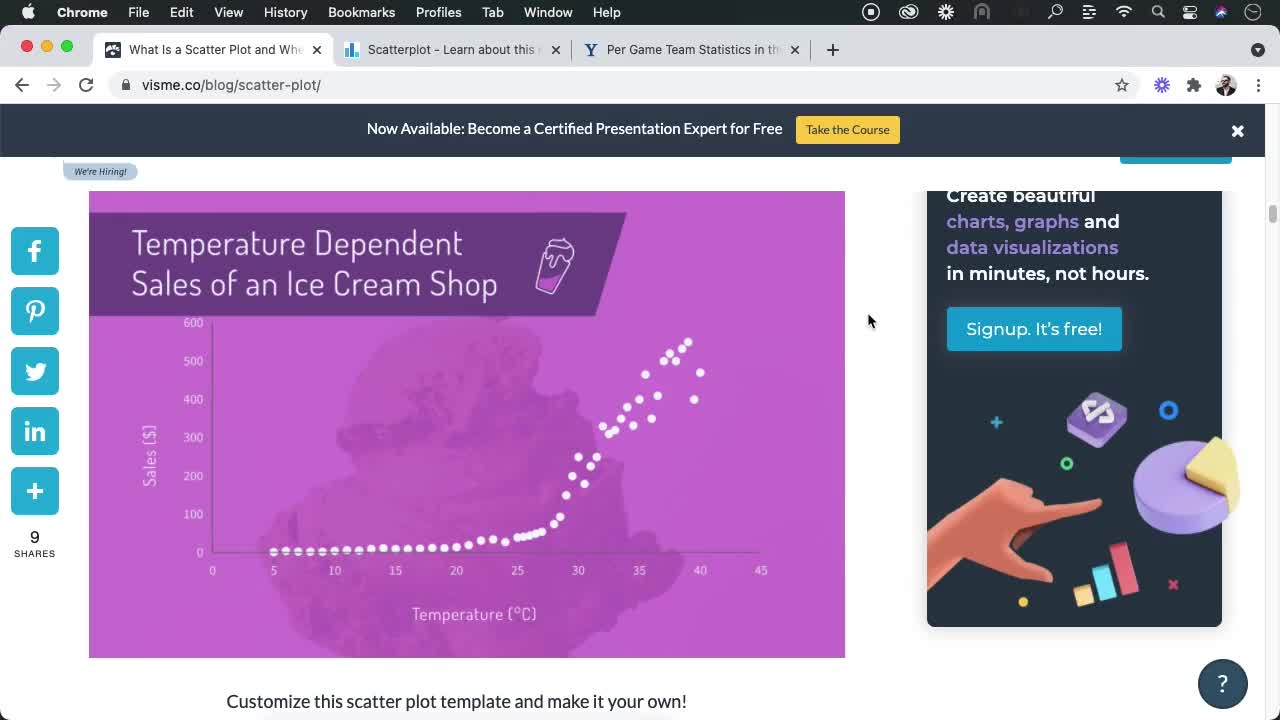Open Chrome's three-dot menu
This screenshot has width=1280, height=720.
(1258, 85)
